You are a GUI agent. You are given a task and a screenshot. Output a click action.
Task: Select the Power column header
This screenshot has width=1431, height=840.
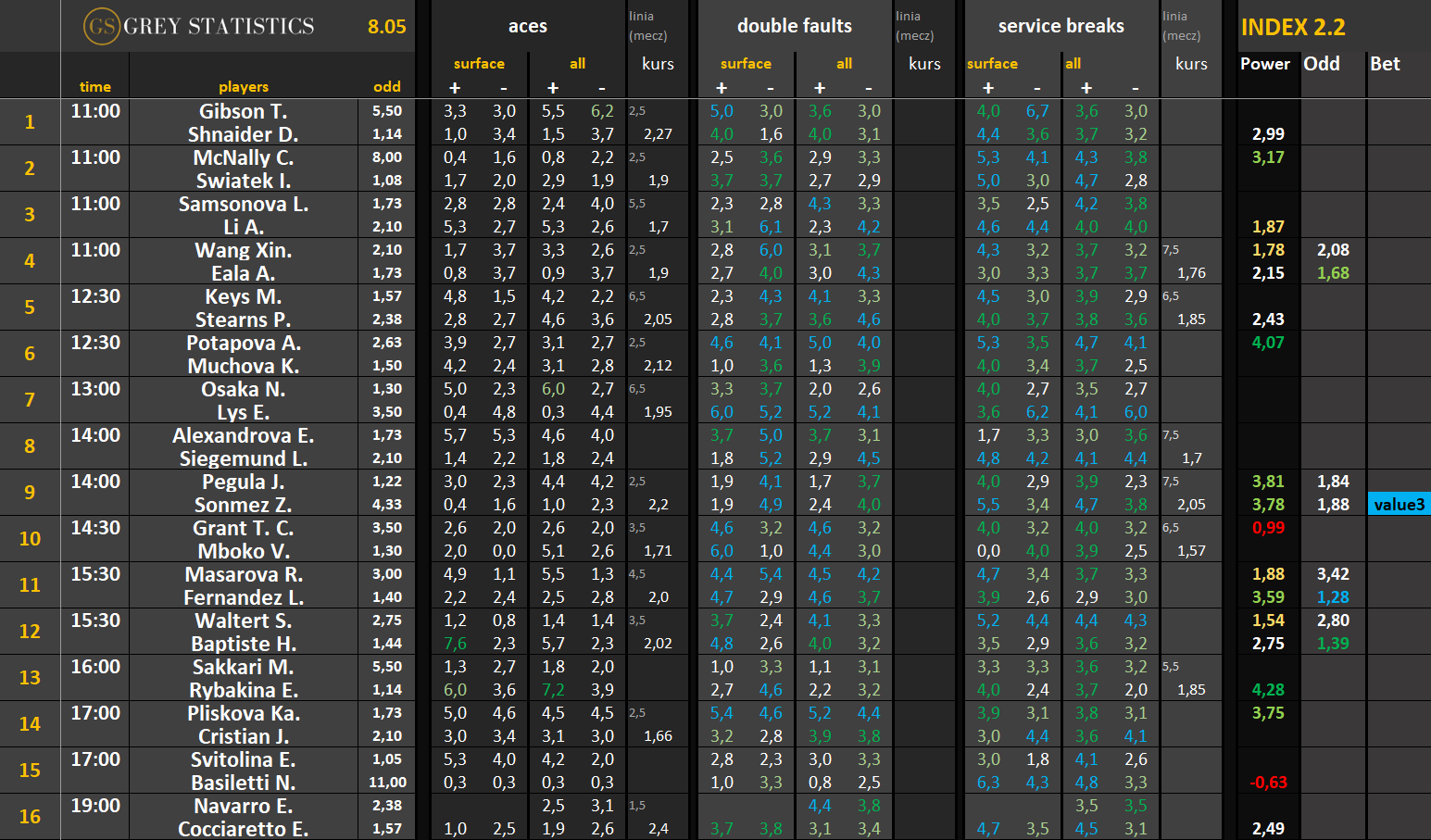(x=1265, y=64)
